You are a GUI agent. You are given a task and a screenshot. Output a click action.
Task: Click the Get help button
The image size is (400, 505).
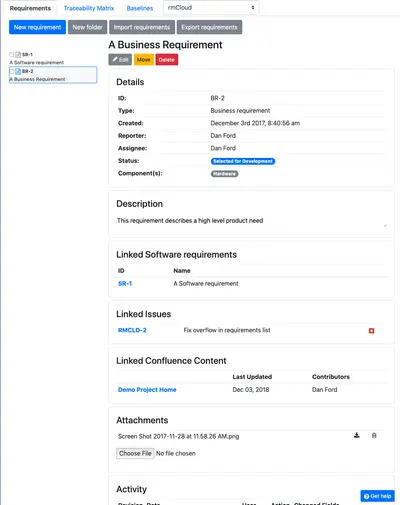(377, 496)
